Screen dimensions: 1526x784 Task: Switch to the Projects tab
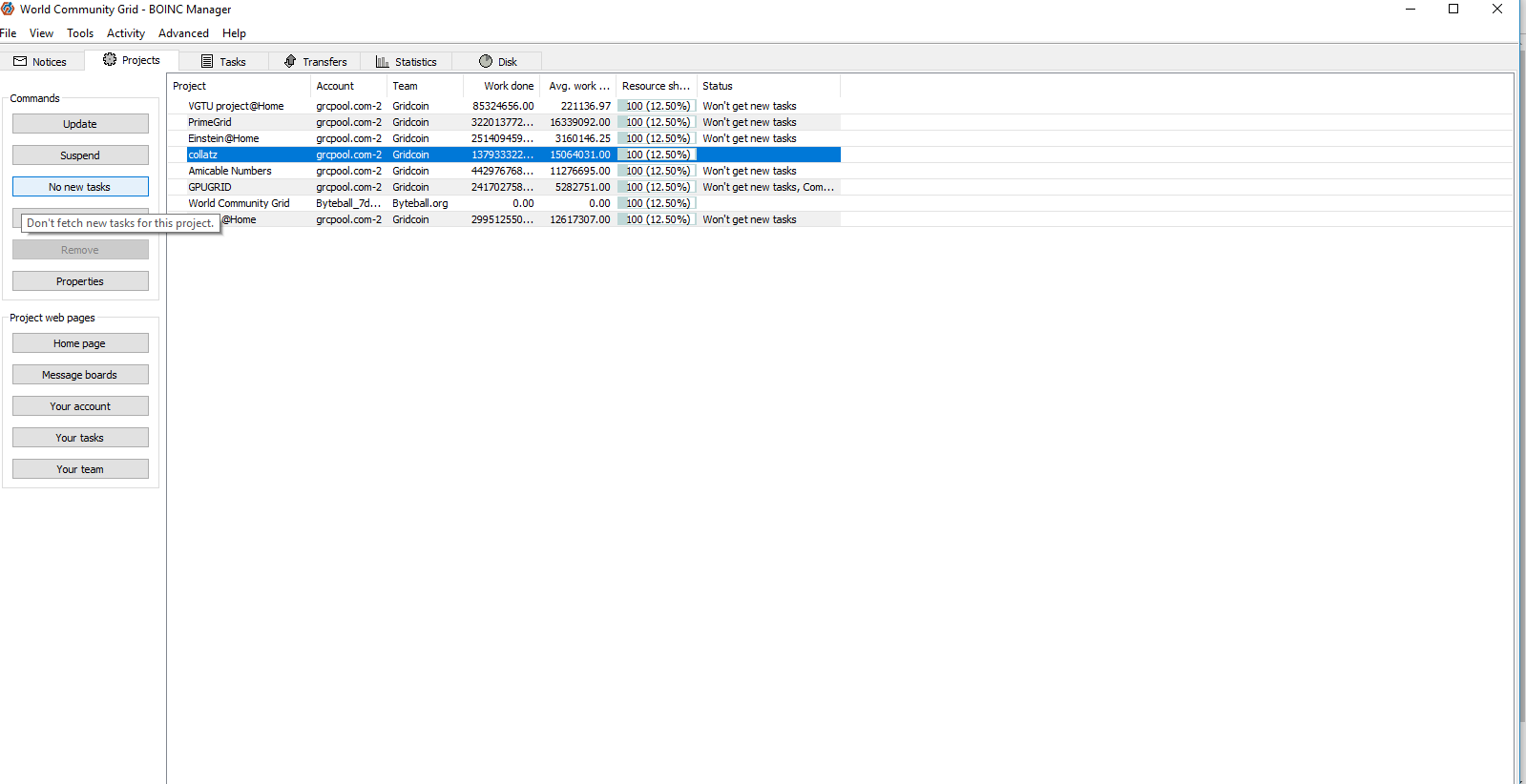(x=132, y=60)
